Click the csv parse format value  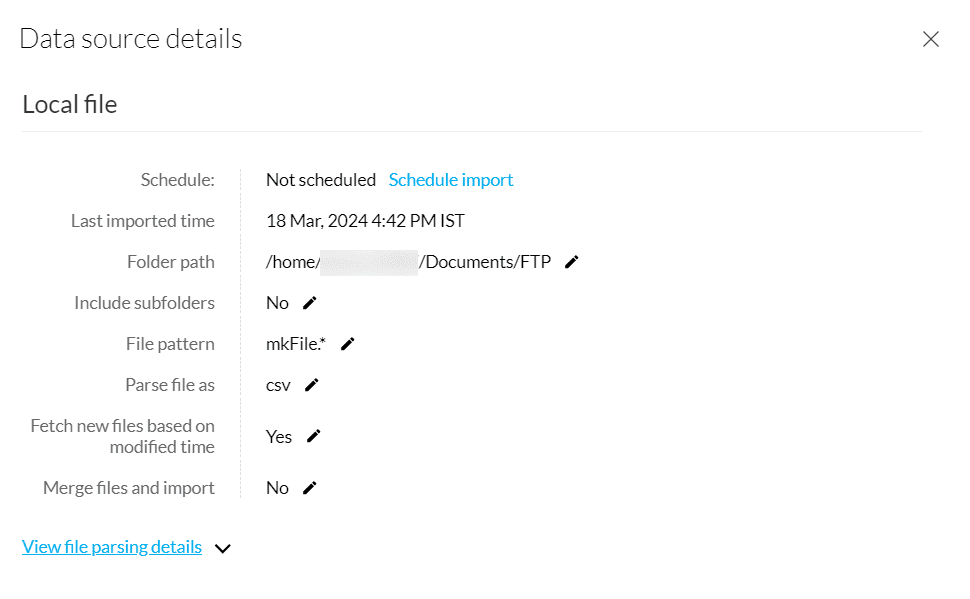click(x=278, y=385)
